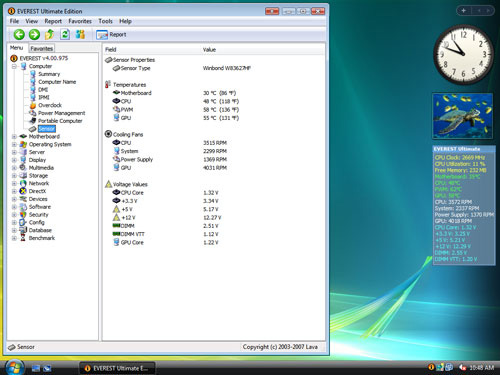Image resolution: width=500 pixels, height=375 pixels.
Task: Click the Cooling Fans section icon
Action: pyautogui.click(x=108, y=134)
